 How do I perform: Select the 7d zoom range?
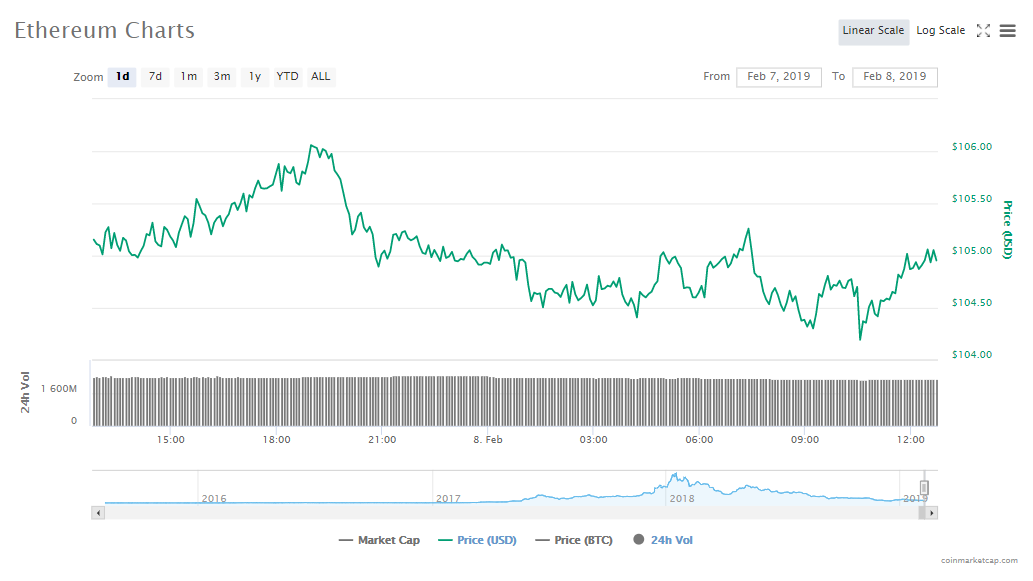[155, 77]
